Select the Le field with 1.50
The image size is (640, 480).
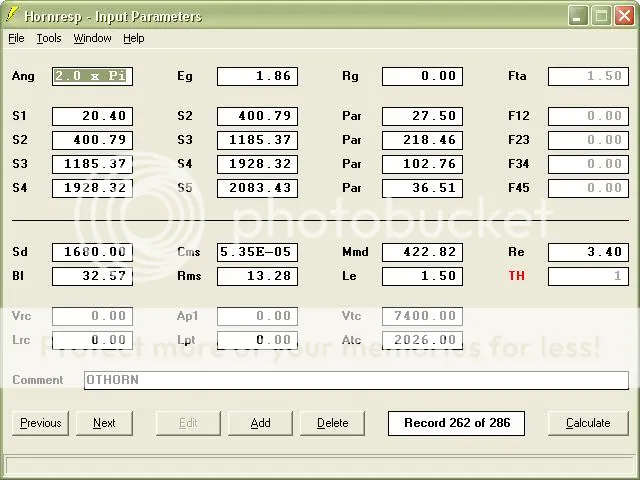[x=422, y=277]
